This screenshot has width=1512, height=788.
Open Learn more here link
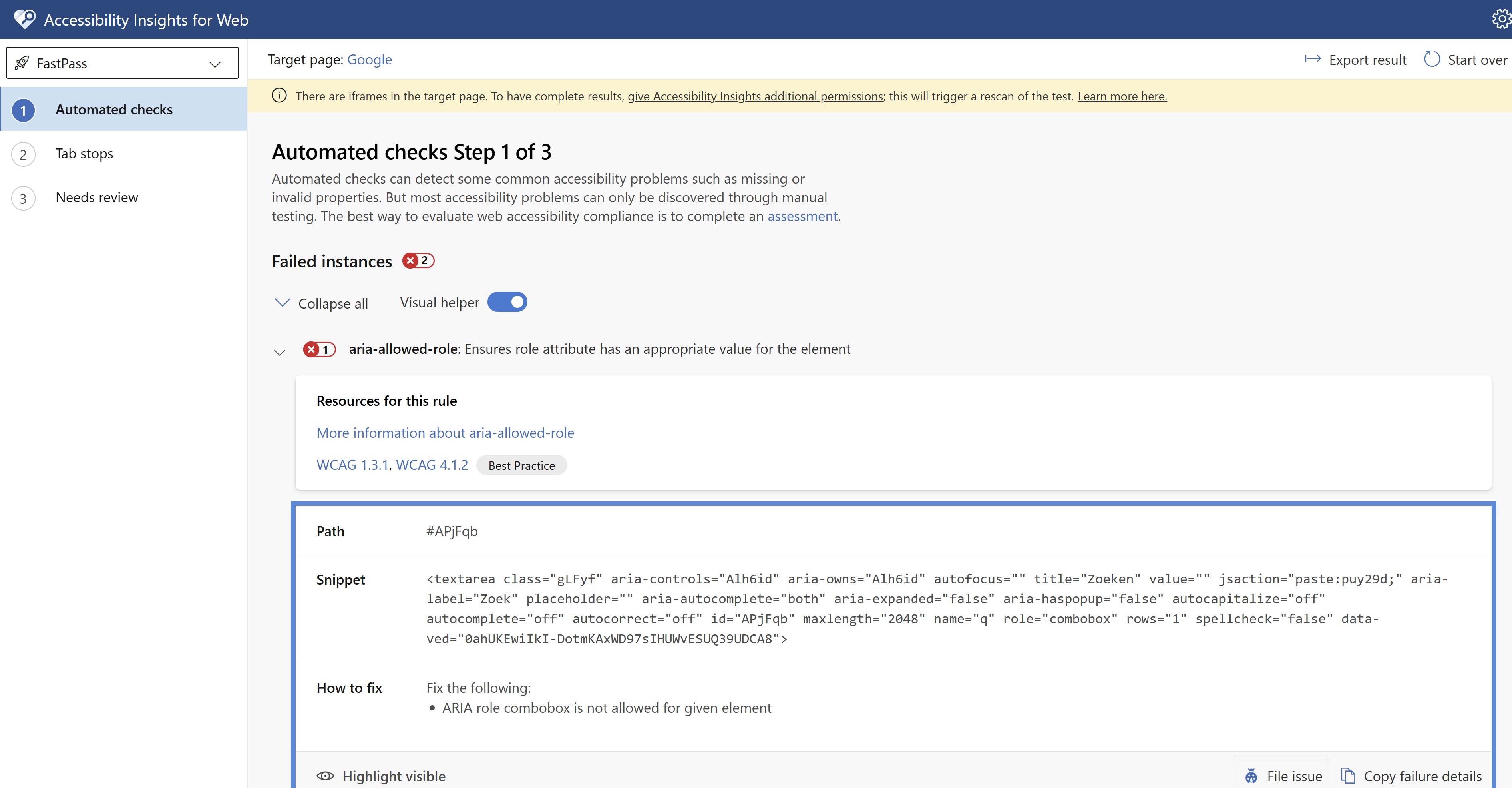pos(1122,96)
